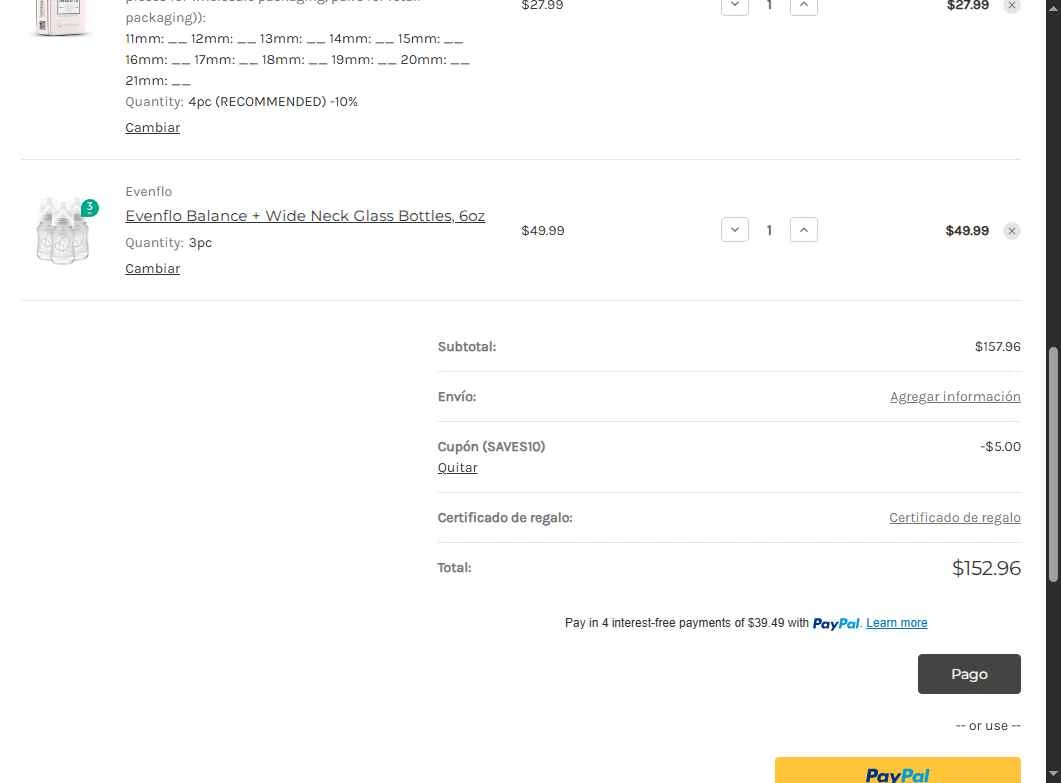Click the Pago checkout button
This screenshot has height=783, width=1061.
click(969, 674)
